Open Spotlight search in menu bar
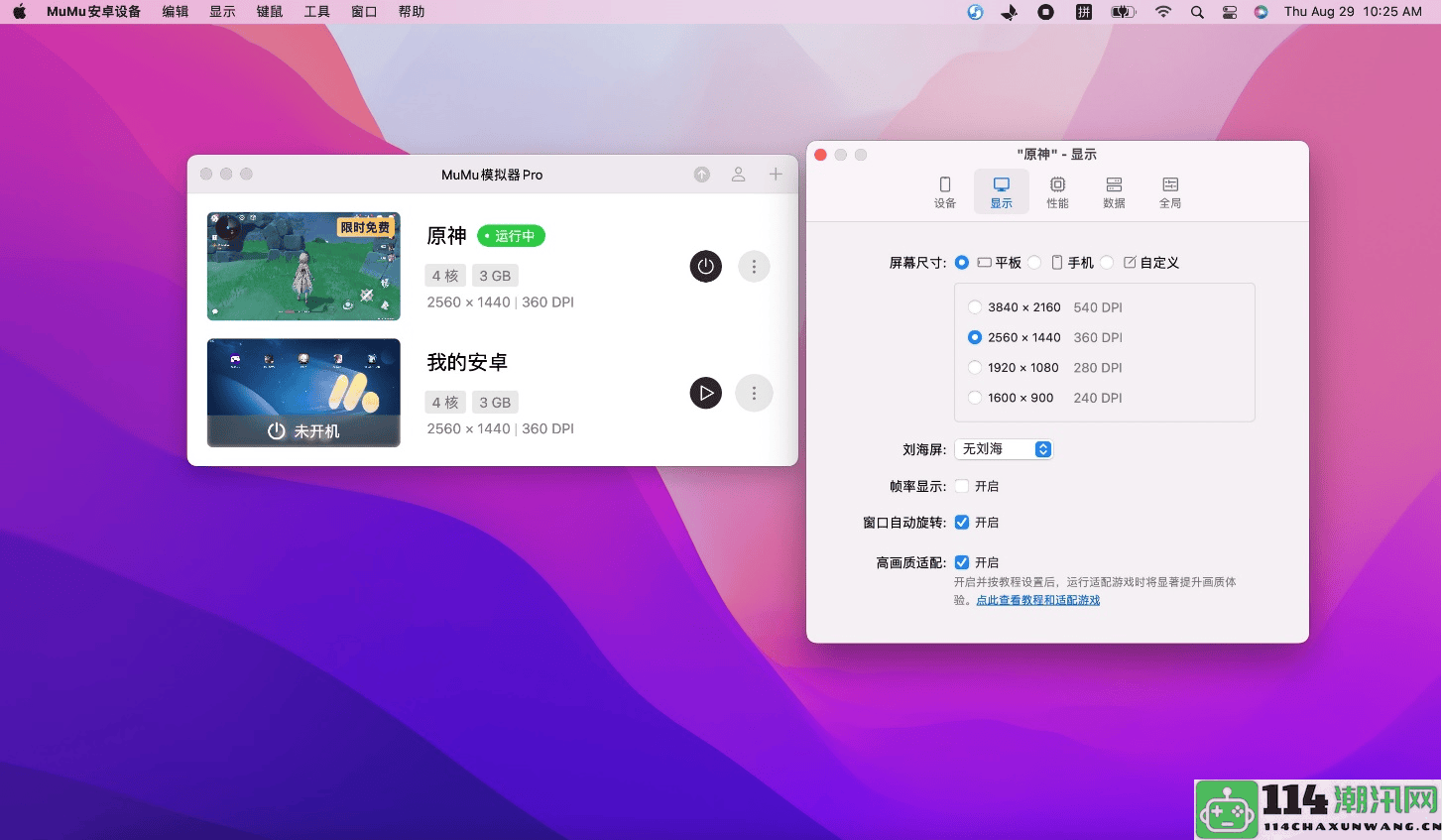1442x840 pixels. [x=1197, y=12]
